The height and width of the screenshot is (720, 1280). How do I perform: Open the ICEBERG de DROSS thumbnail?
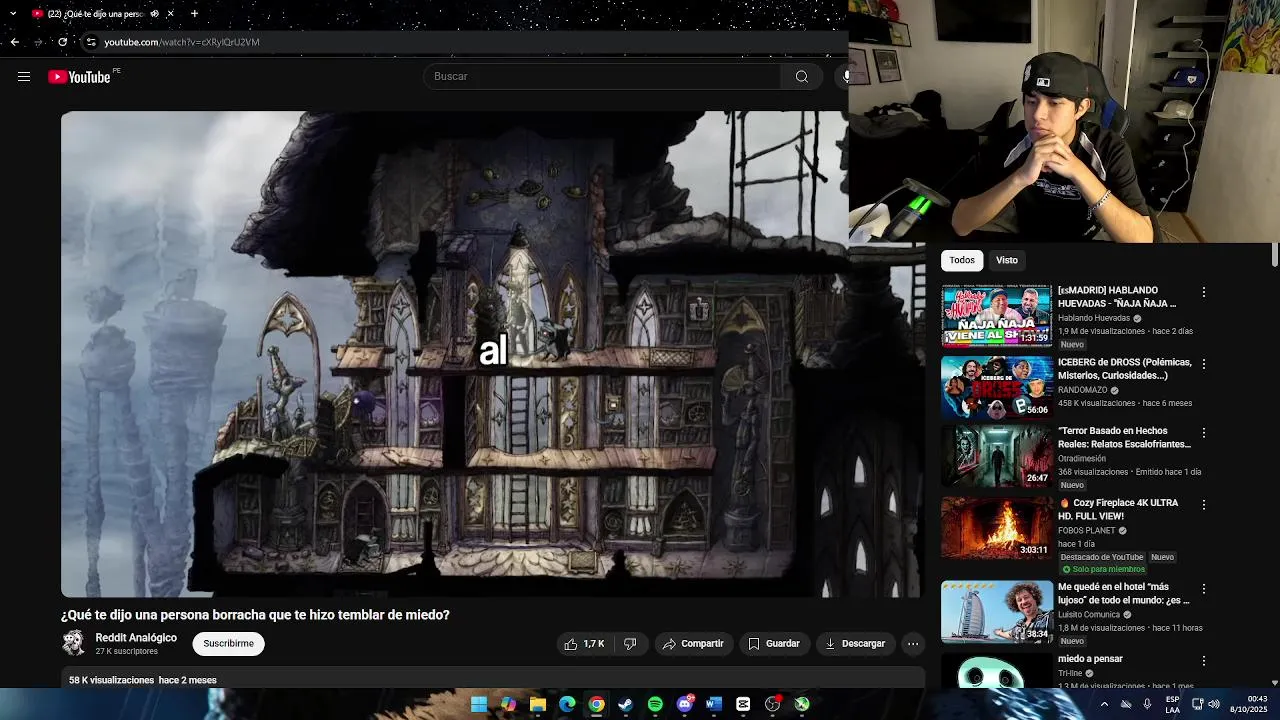[996, 388]
